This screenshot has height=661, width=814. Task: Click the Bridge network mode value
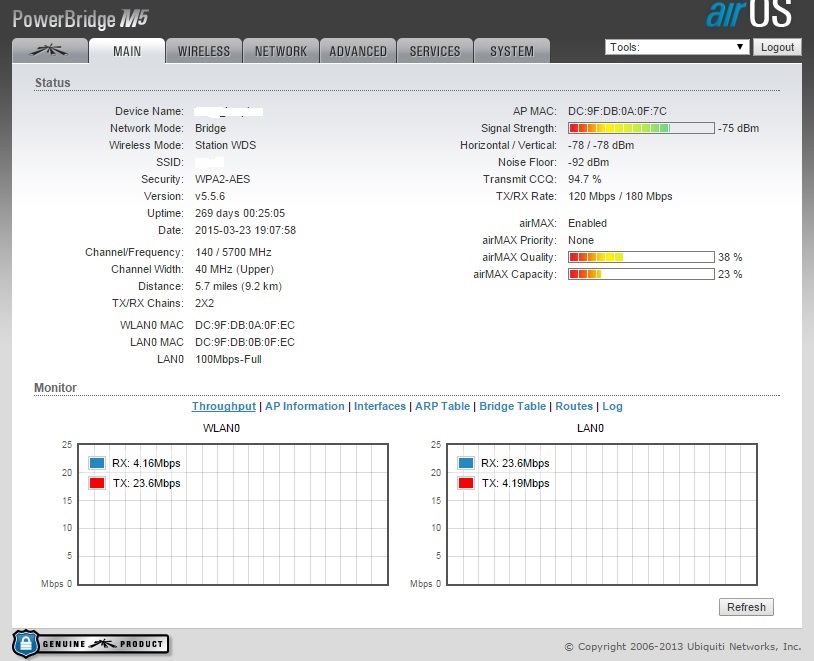pos(211,128)
